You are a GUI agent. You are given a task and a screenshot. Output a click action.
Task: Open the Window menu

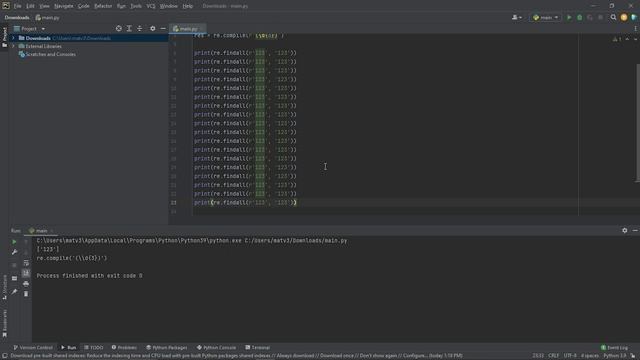pyautogui.click(x=169, y=6)
